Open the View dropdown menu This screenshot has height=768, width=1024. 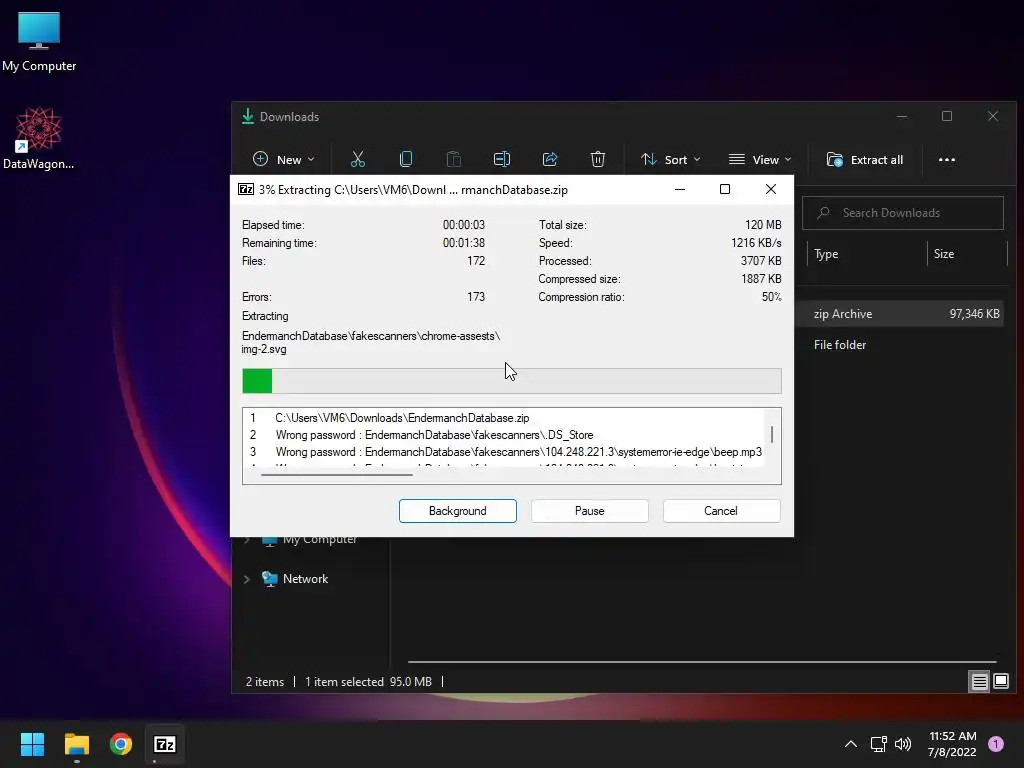click(760, 159)
